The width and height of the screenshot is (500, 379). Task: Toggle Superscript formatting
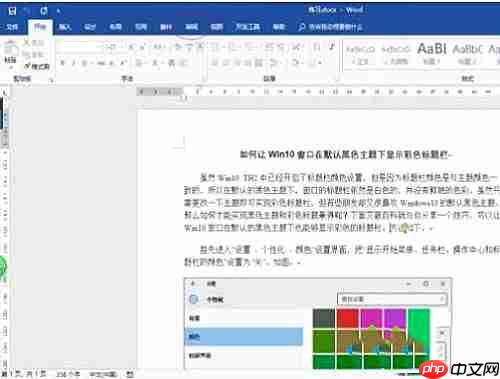point(123,63)
